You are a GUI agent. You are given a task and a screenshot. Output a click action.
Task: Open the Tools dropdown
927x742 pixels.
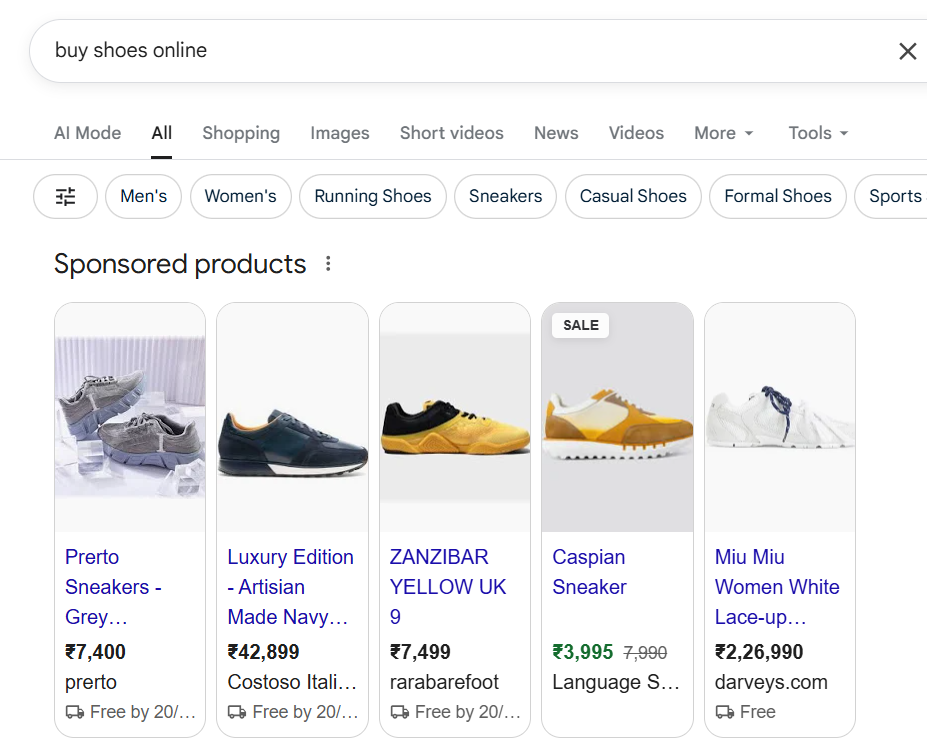point(817,132)
